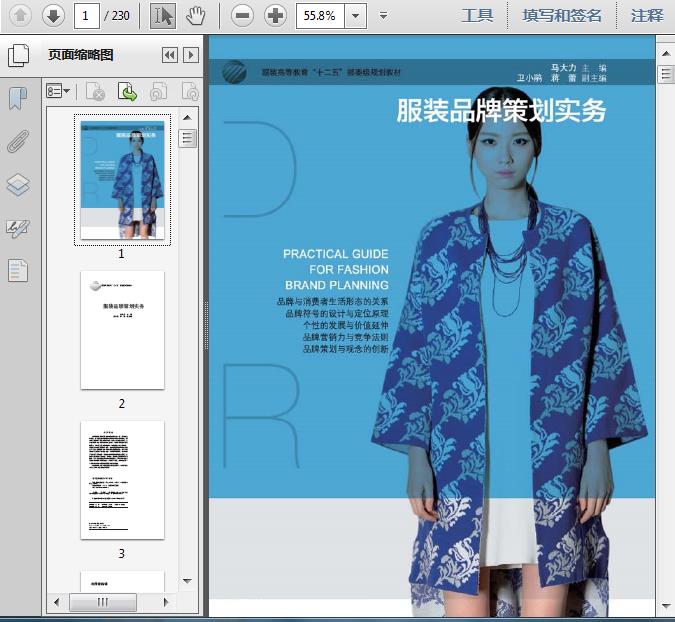
Task: Click the rotate pages clockwise icon
Action: point(190,92)
